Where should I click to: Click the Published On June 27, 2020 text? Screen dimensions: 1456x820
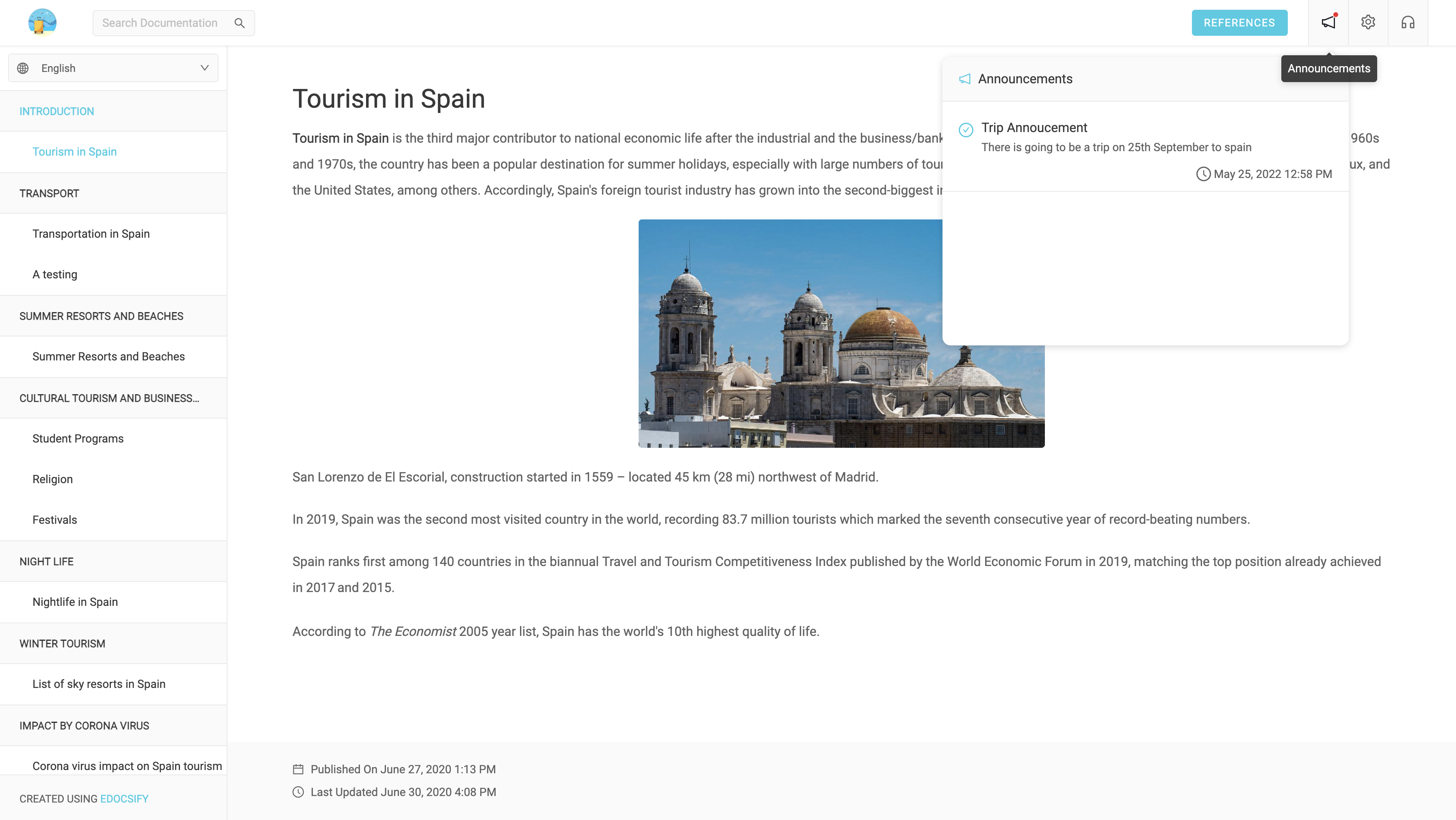click(x=403, y=770)
